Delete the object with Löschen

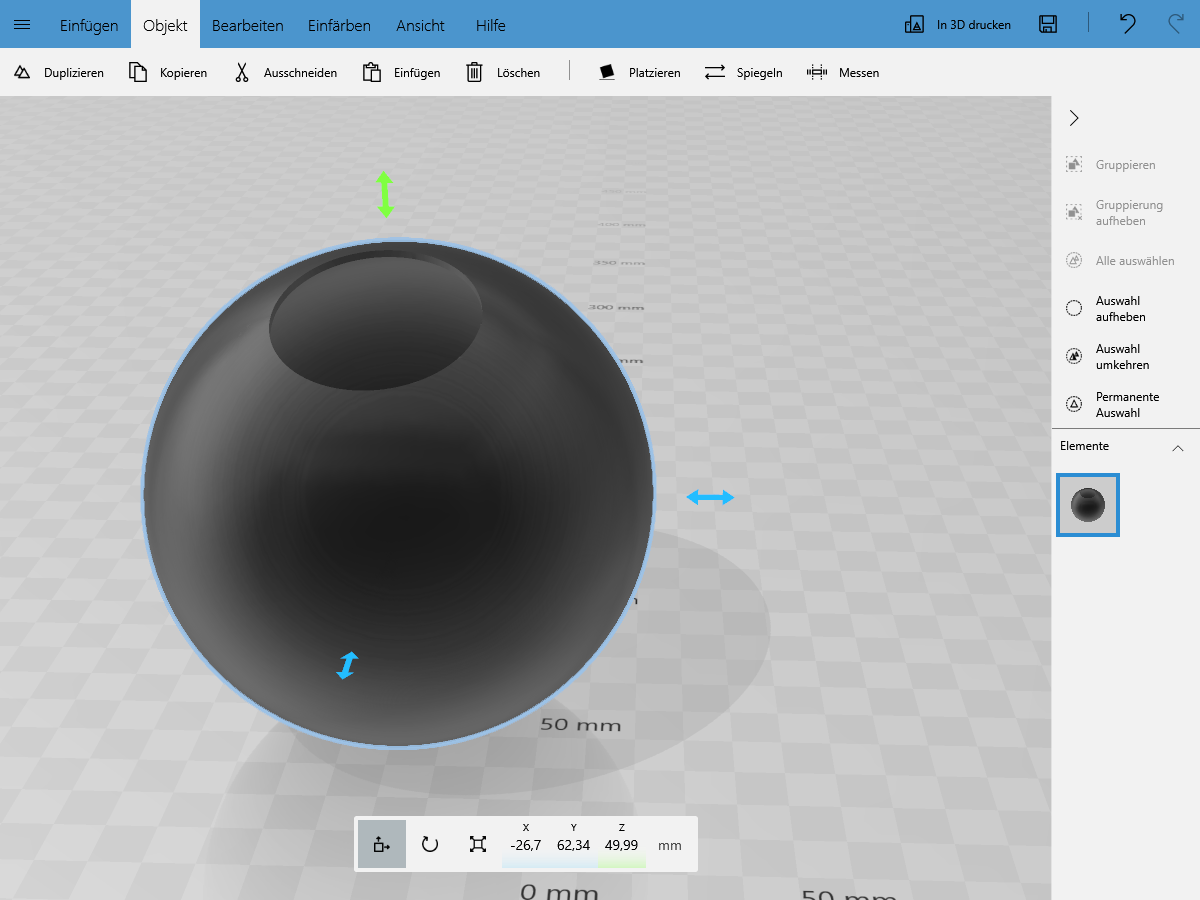click(x=504, y=72)
